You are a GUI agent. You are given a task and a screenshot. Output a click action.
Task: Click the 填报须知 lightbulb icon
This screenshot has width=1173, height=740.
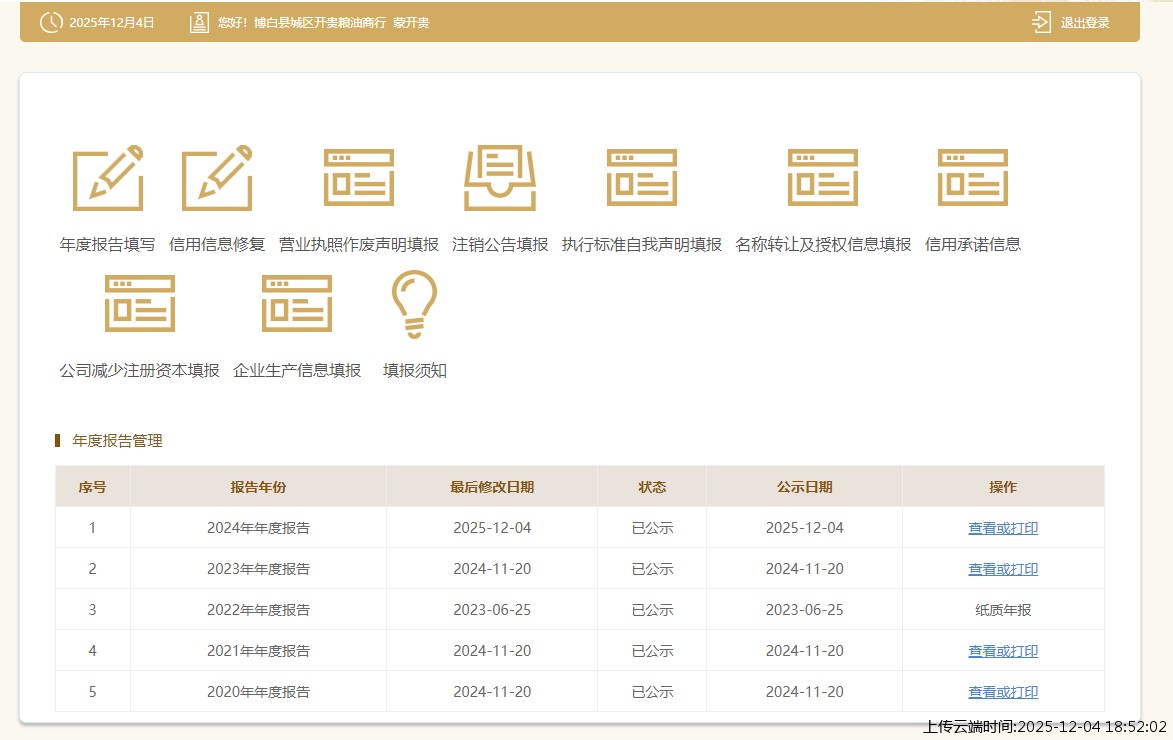tap(414, 304)
